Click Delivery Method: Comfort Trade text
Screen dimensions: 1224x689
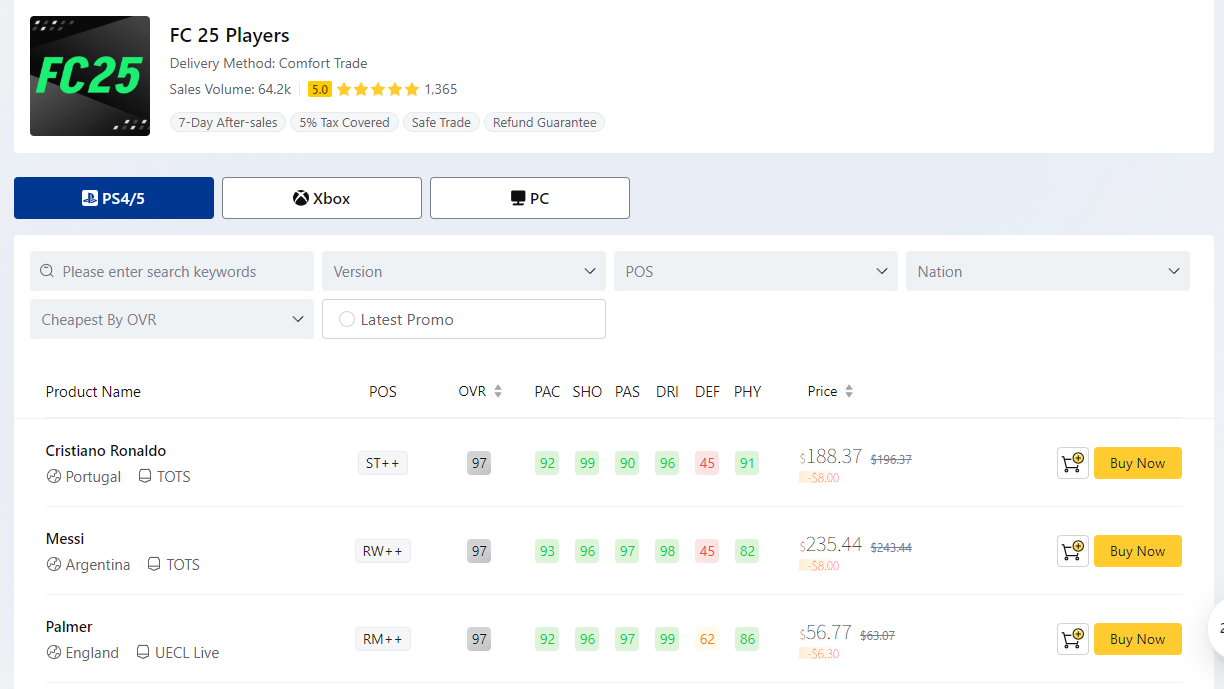pos(269,63)
